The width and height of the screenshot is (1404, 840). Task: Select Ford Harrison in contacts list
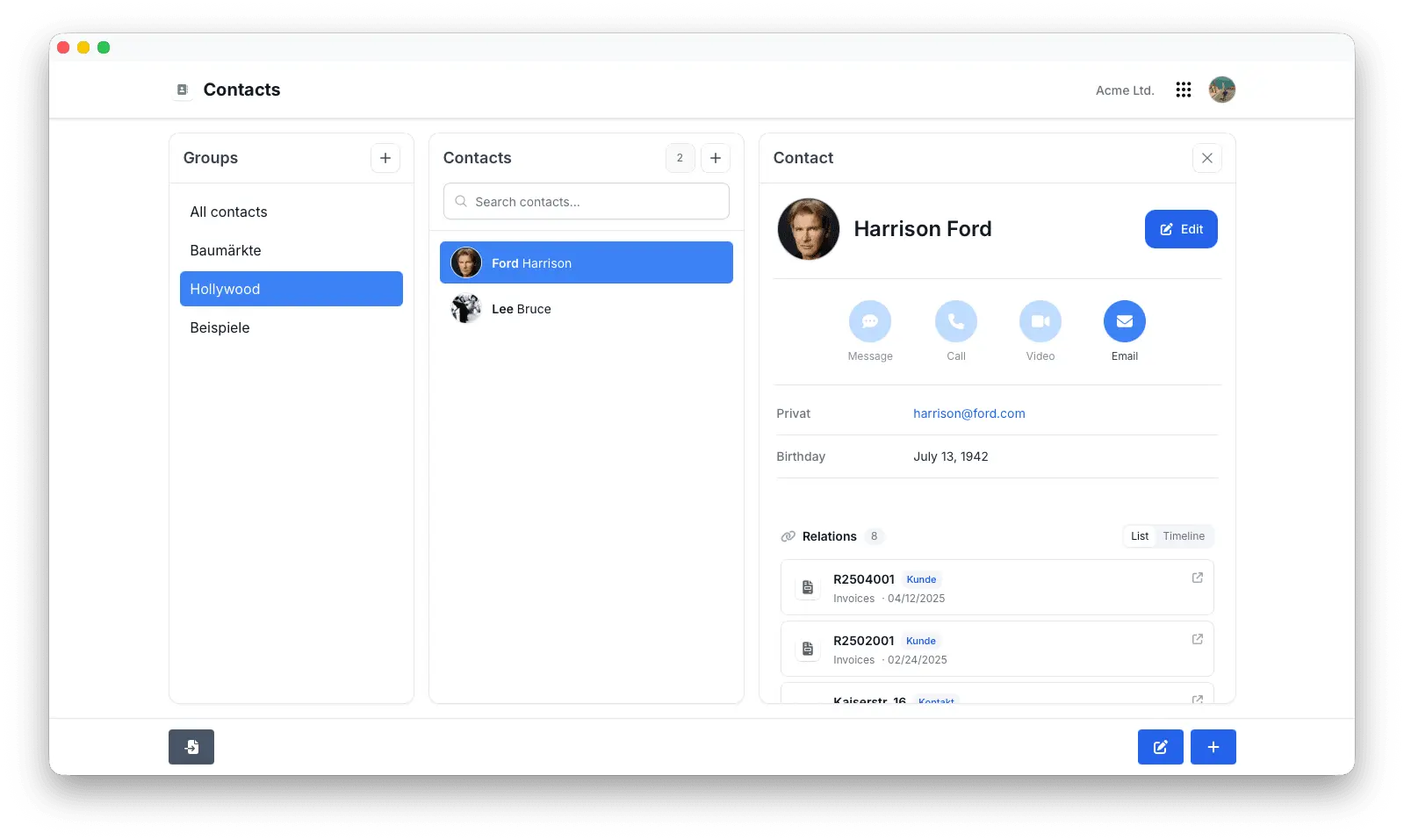pyautogui.click(x=587, y=262)
